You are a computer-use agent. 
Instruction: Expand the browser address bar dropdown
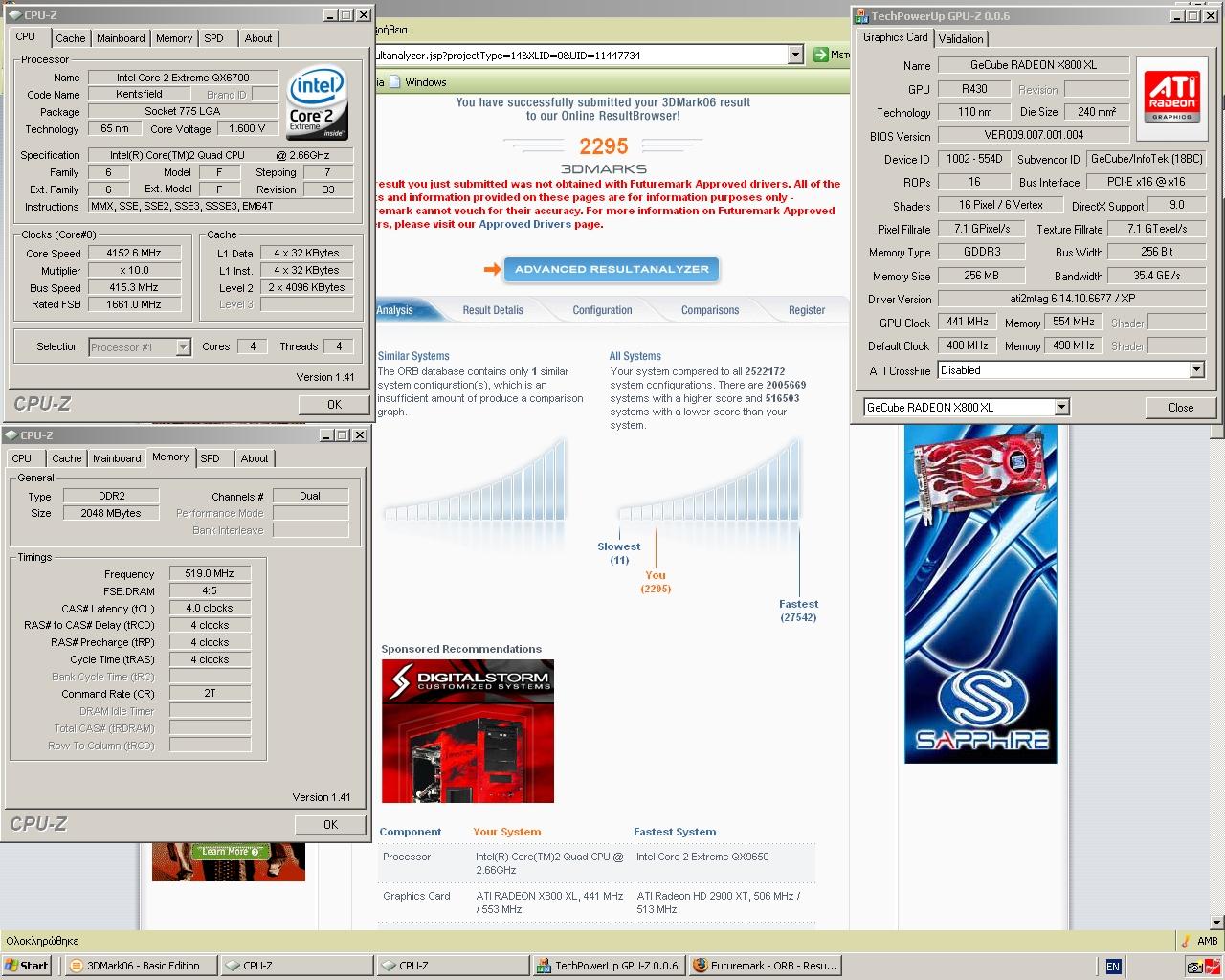[795, 56]
